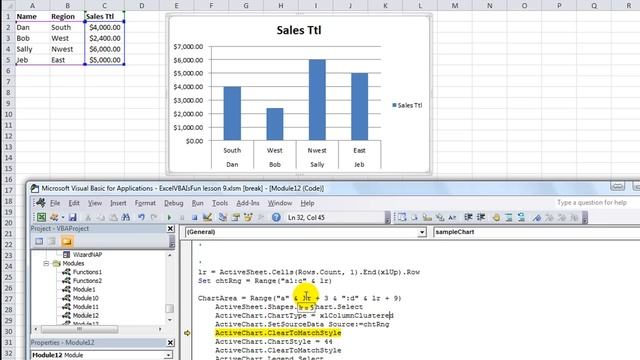Select Module12 in the project tree
640x360 pixels.
tap(85, 316)
